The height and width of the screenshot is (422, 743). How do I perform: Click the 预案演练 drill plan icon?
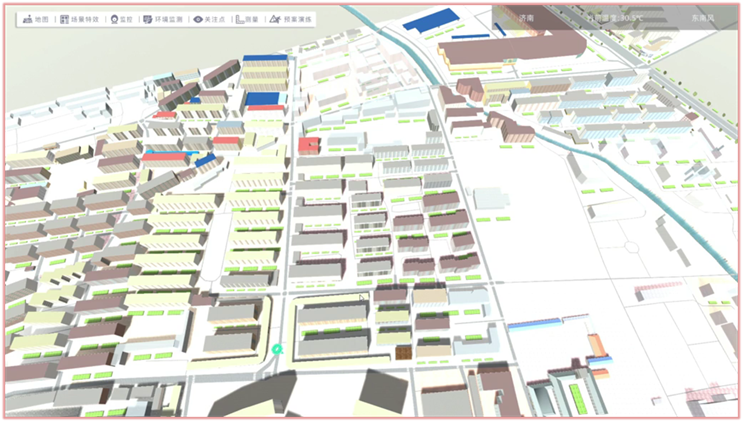coord(275,19)
